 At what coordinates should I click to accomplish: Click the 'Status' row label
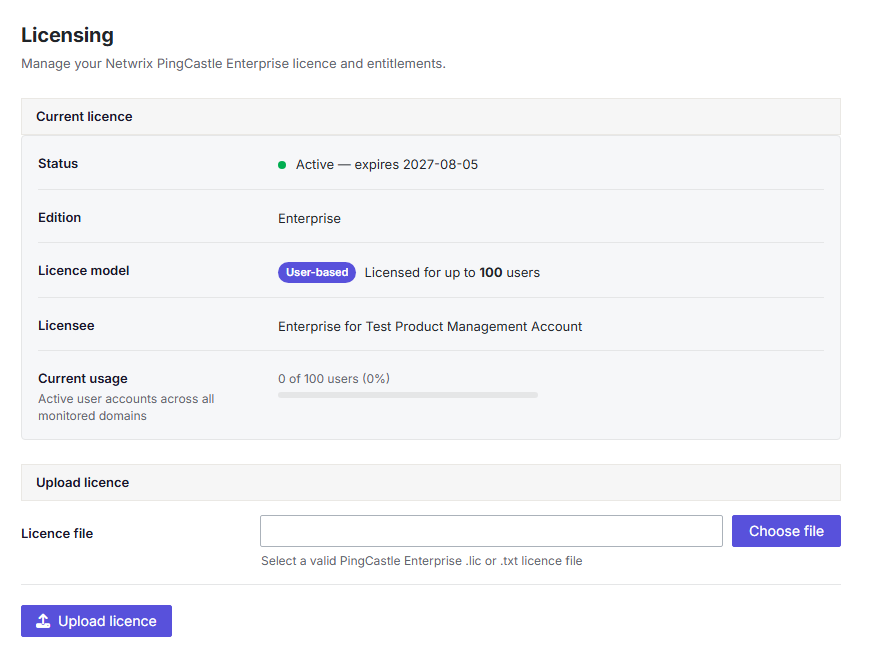[58, 163]
